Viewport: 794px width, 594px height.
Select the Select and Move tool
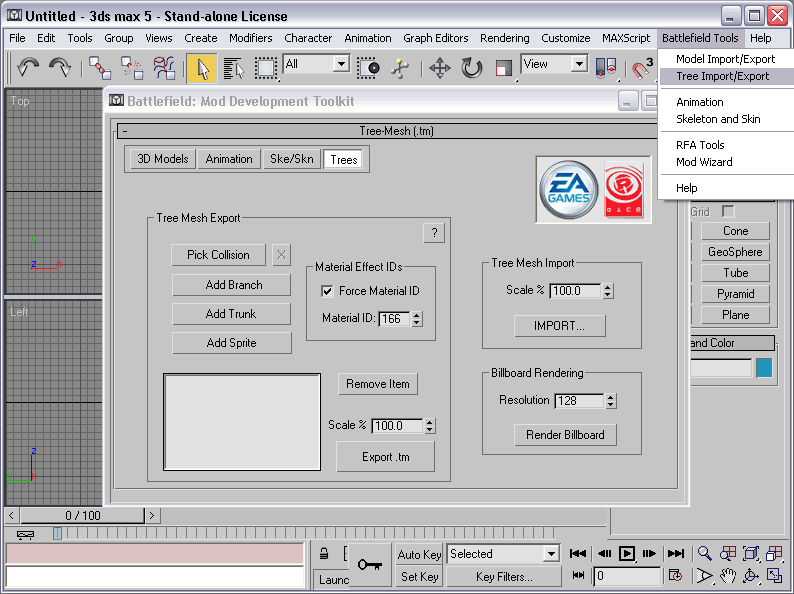click(440, 67)
